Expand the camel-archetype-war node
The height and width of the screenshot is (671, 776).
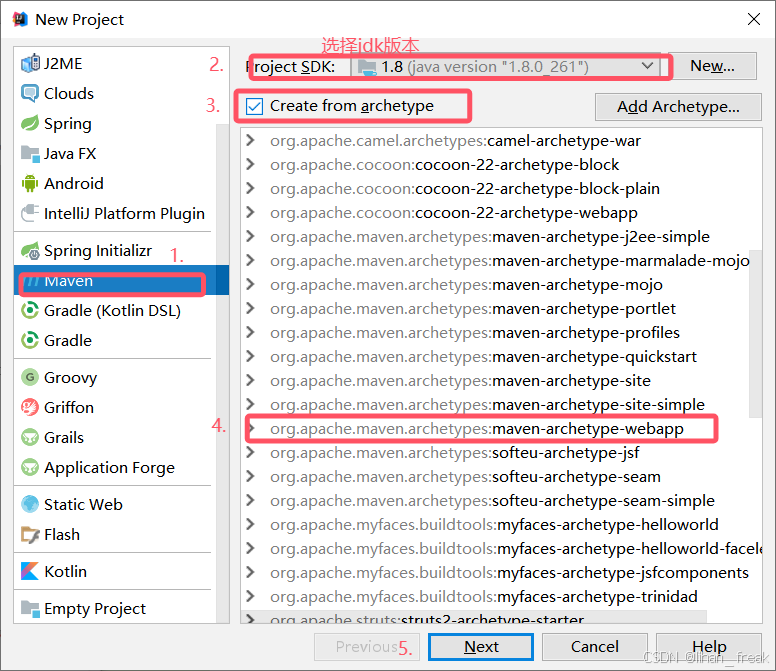point(250,141)
